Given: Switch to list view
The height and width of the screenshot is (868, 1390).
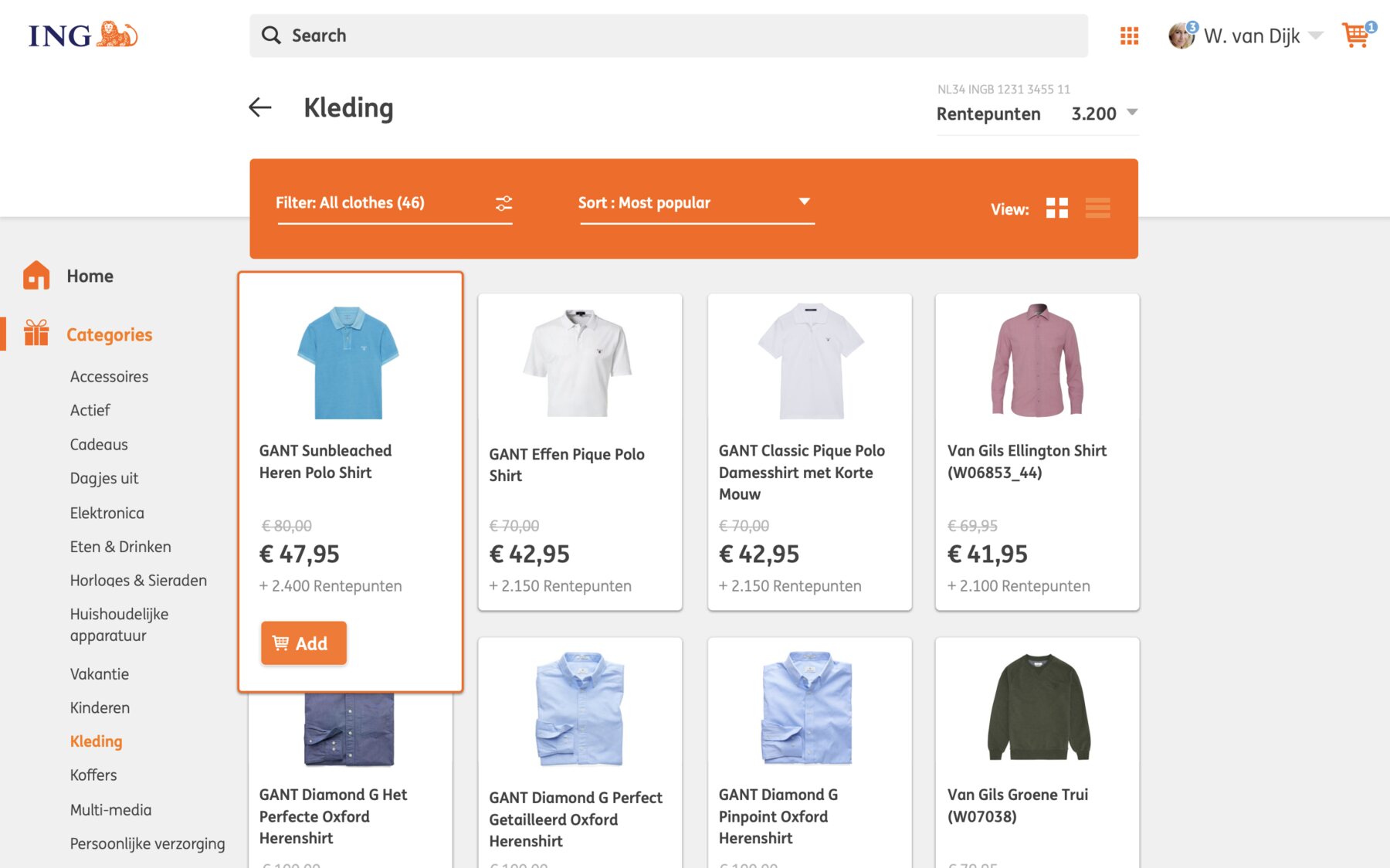Looking at the screenshot, I should pyautogui.click(x=1097, y=208).
